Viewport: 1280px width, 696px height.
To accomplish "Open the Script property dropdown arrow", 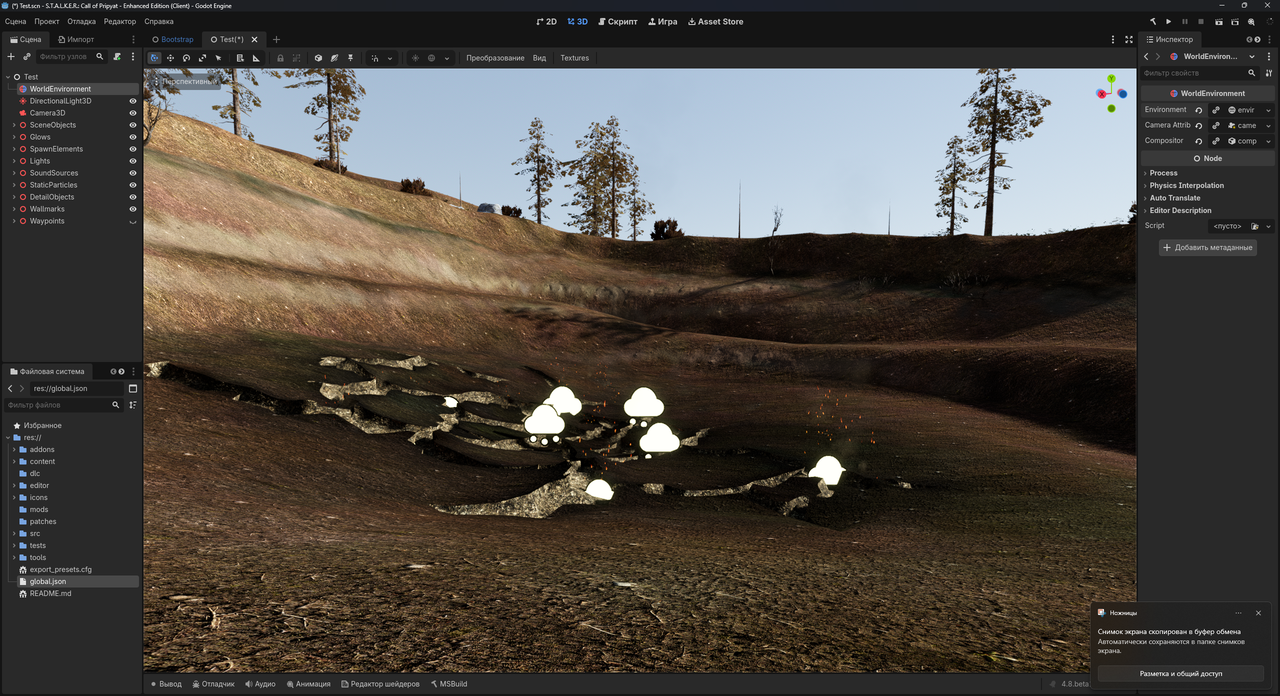I will tap(1269, 226).
